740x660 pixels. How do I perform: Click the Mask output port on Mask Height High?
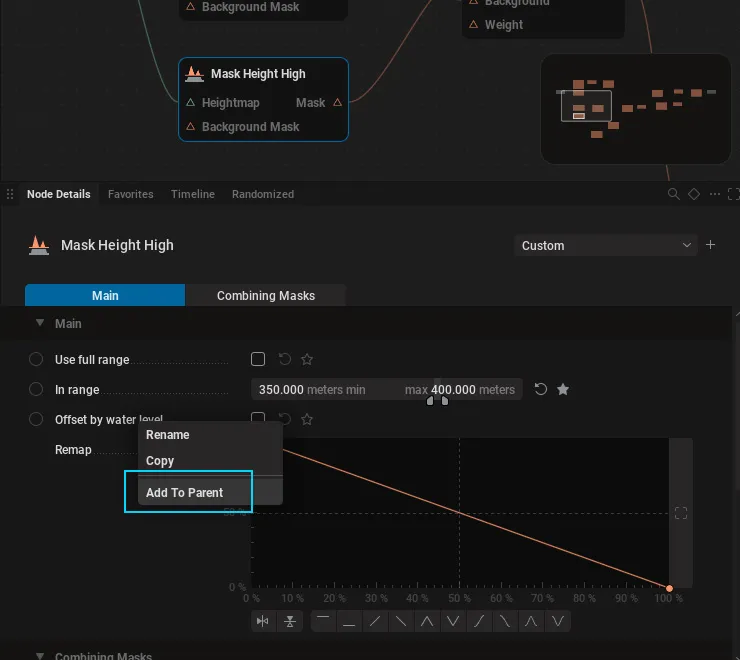[x=337, y=102]
